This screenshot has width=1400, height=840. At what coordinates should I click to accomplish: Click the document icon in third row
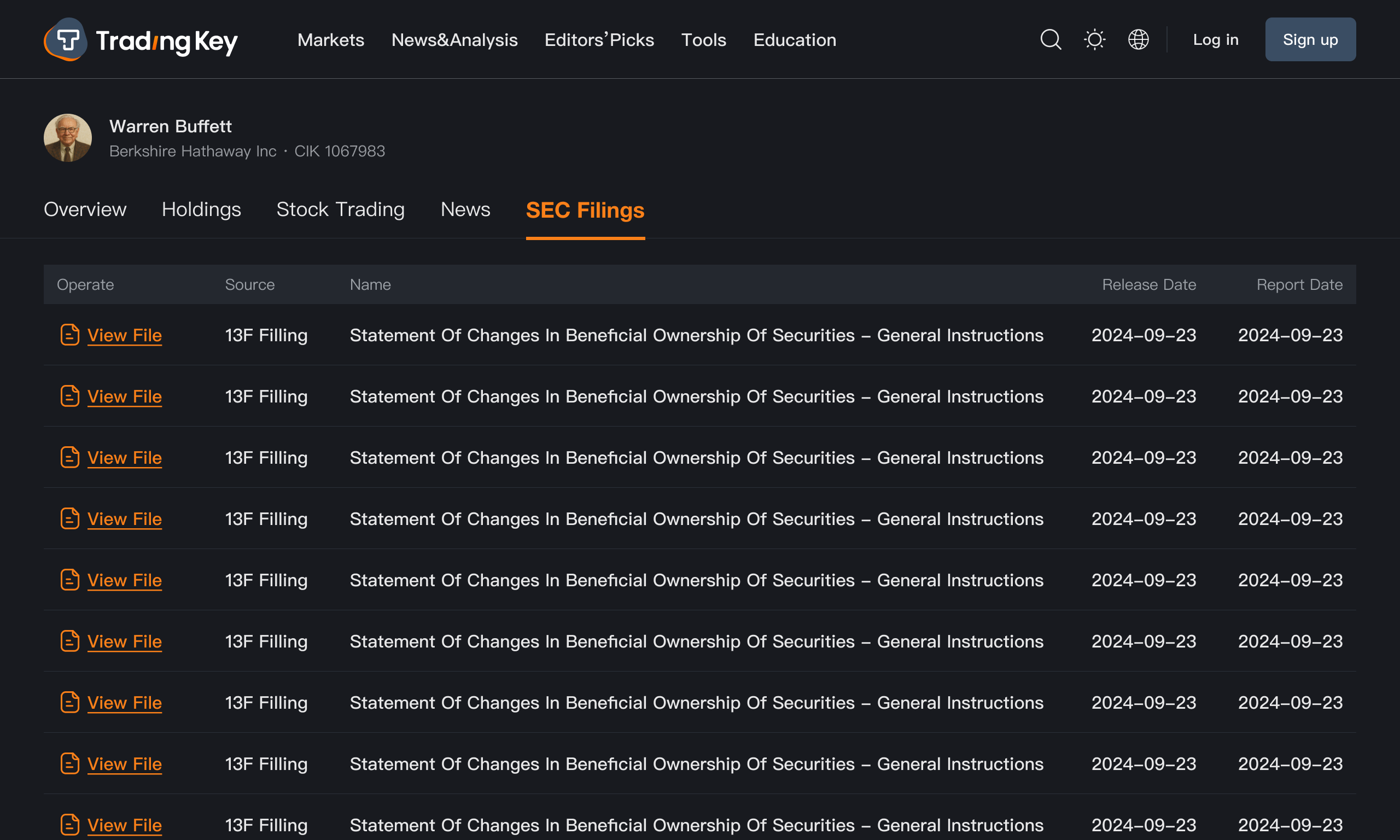click(x=69, y=457)
